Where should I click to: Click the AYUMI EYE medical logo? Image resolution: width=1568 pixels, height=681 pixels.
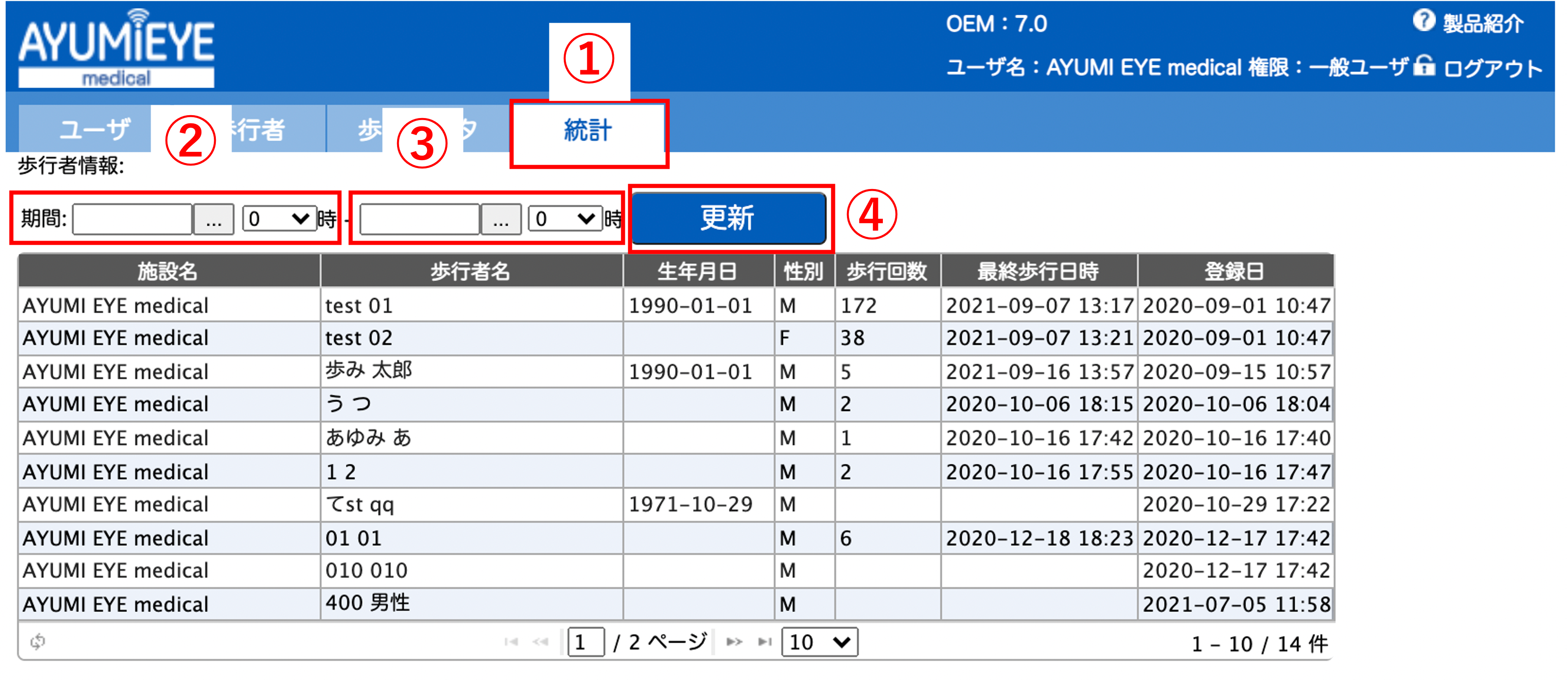(116, 49)
